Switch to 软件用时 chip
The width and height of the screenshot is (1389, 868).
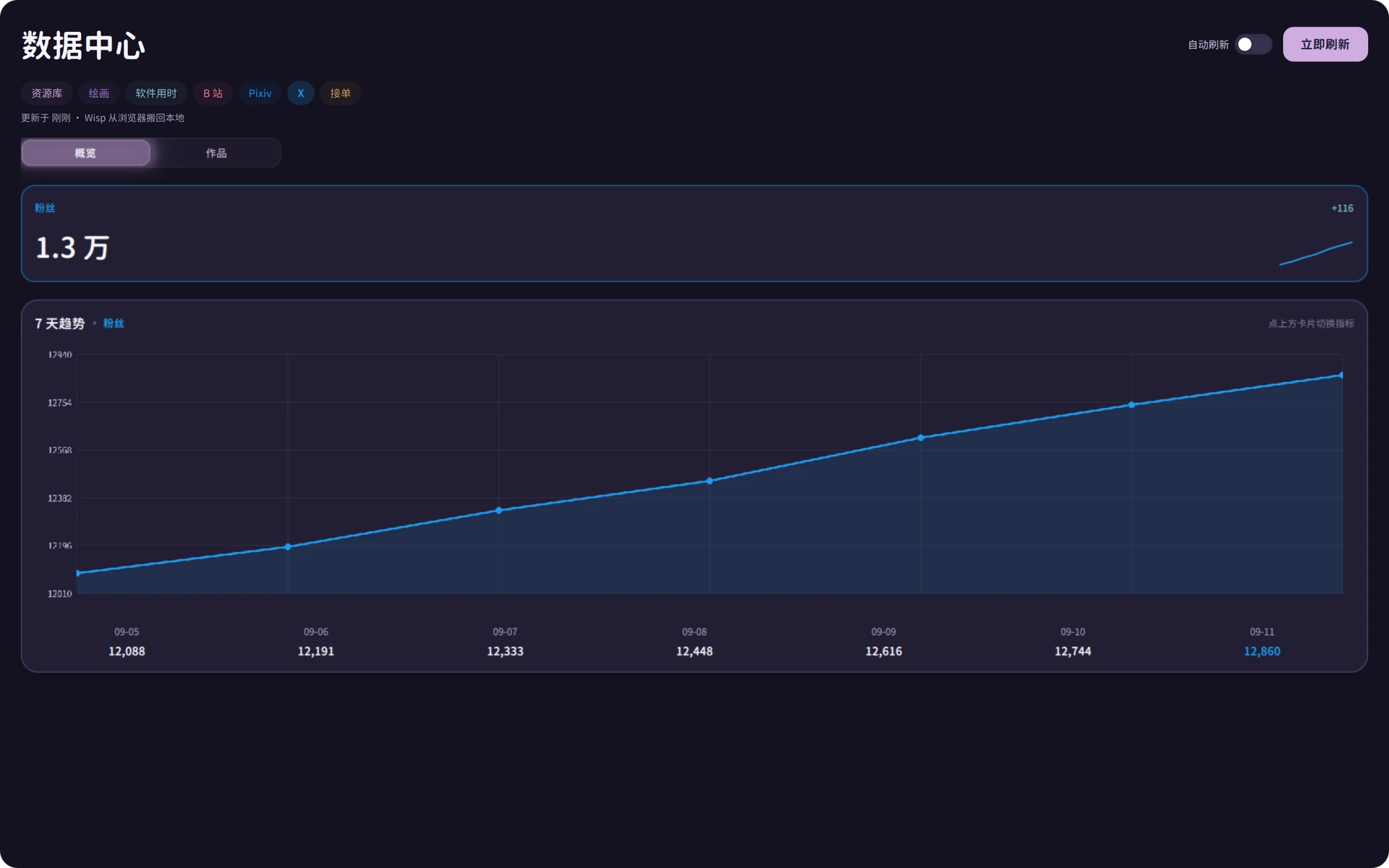[156, 93]
